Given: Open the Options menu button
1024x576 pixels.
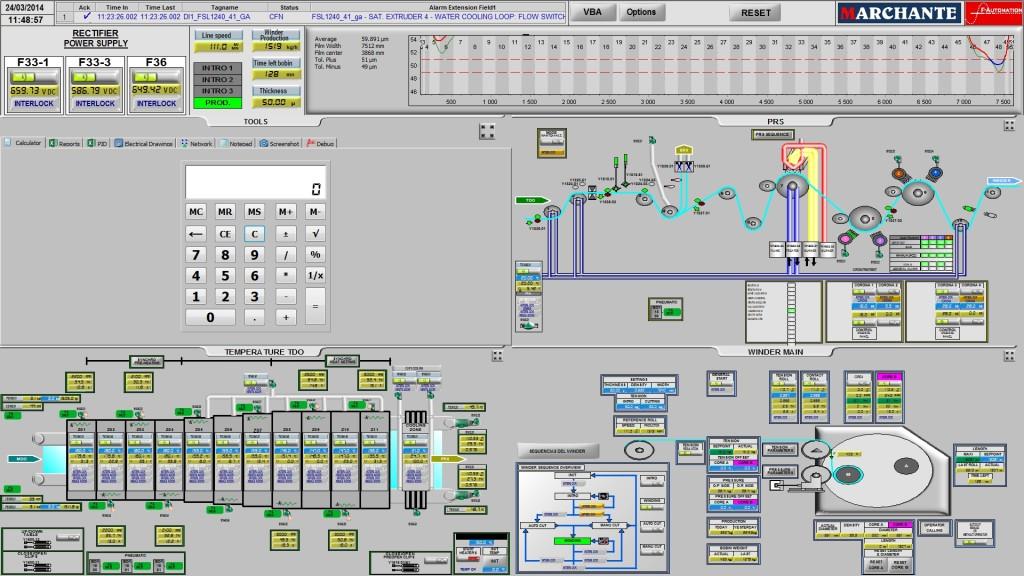Looking at the screenshot, I should pyautogui.click(x=641, y=12).
